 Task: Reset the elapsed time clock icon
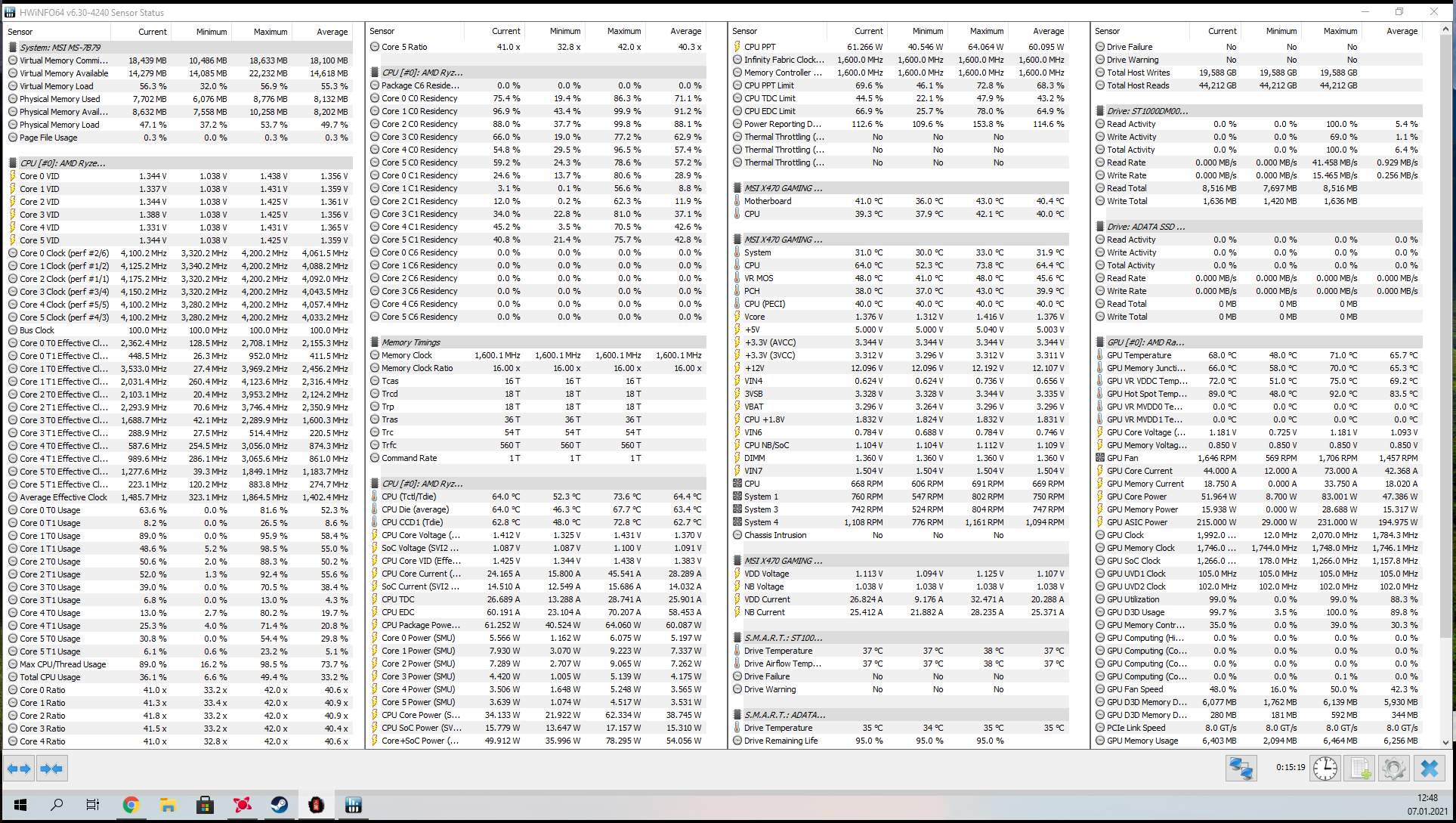pyautogui.click(x=1325, y=769)
